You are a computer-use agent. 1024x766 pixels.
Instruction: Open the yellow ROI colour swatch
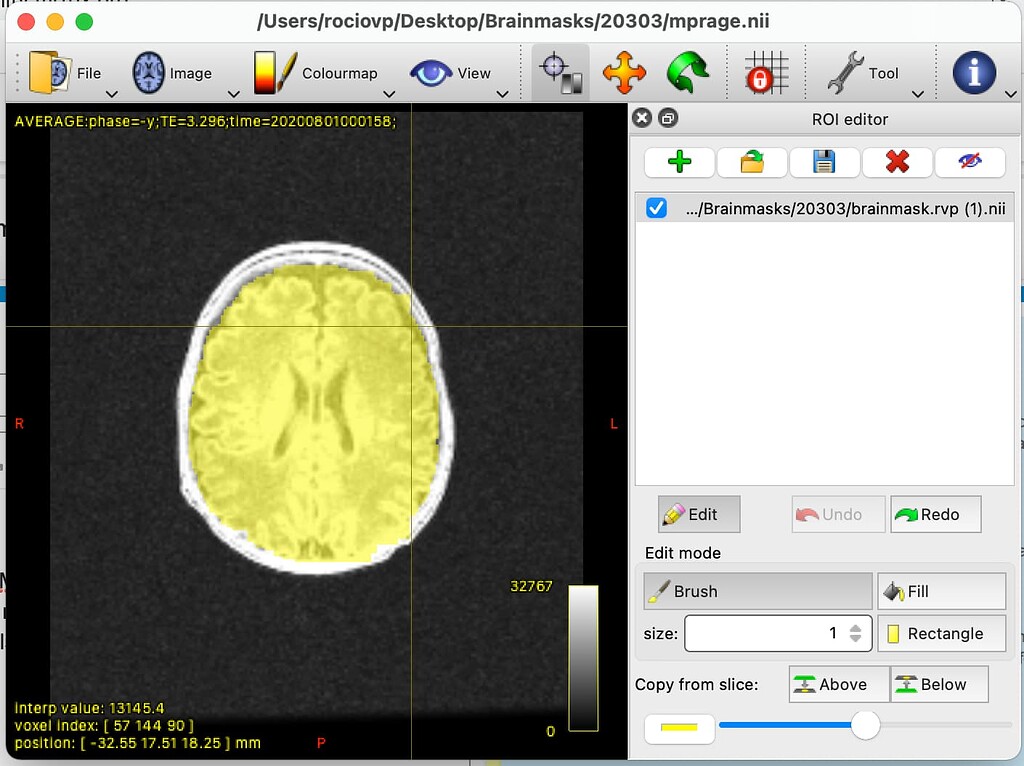point(679,728)
